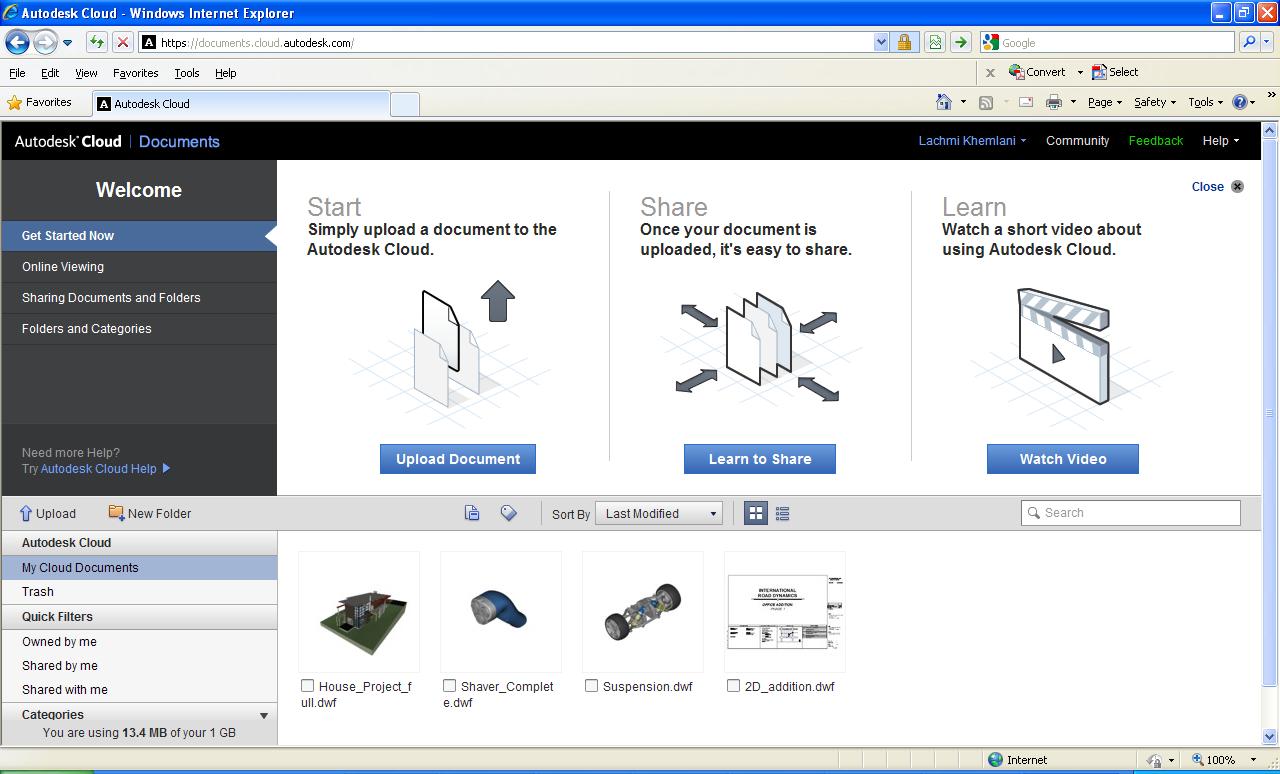Click the Upload Document button
Screen dimensions: 1280x774
458,459
